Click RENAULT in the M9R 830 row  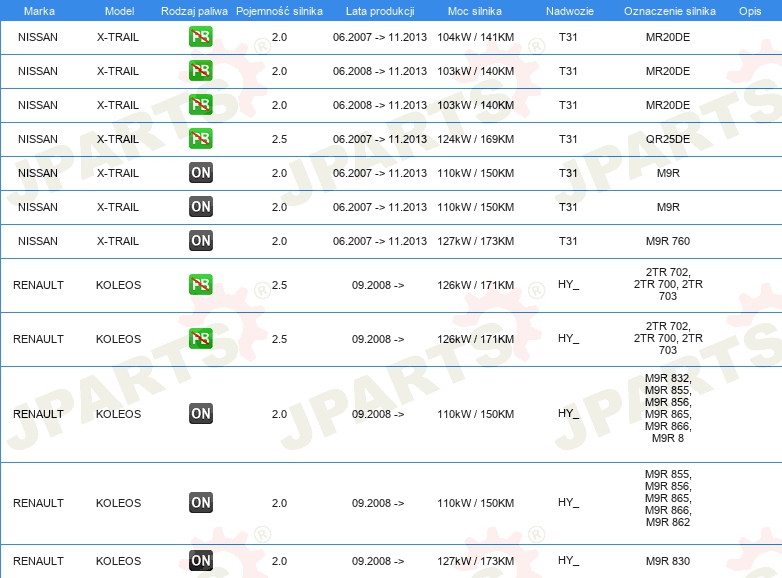[38, 561]
